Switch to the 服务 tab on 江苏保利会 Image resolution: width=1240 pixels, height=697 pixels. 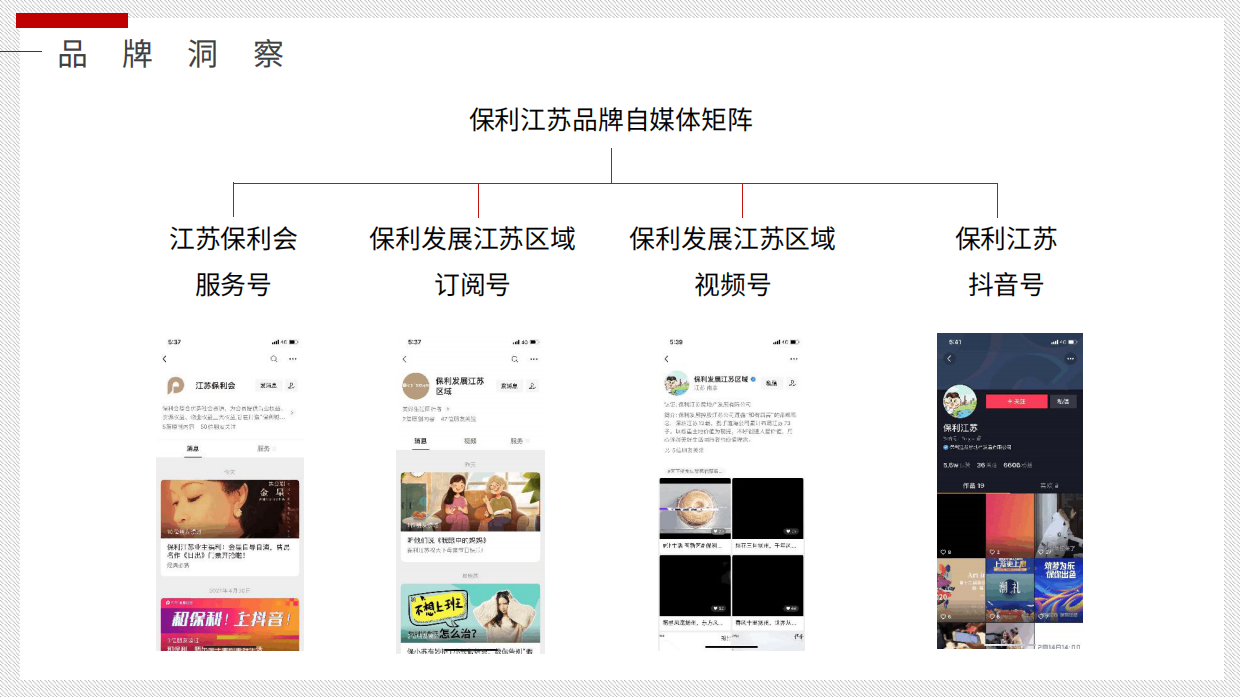coord(265,448)
